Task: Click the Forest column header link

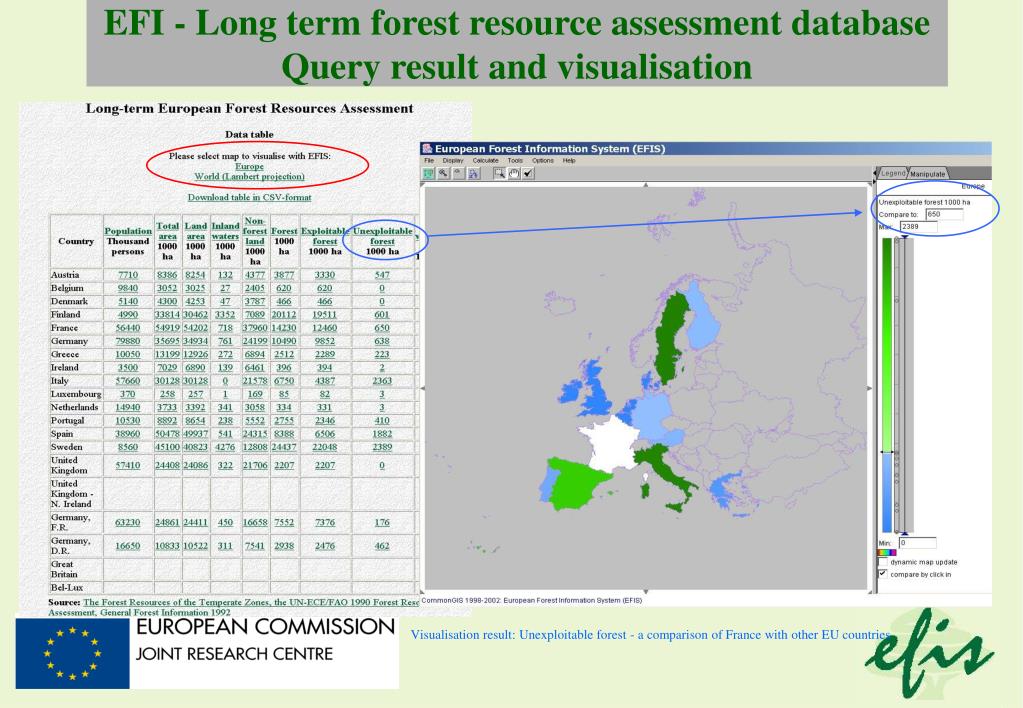Action: [x=284, y=231]
